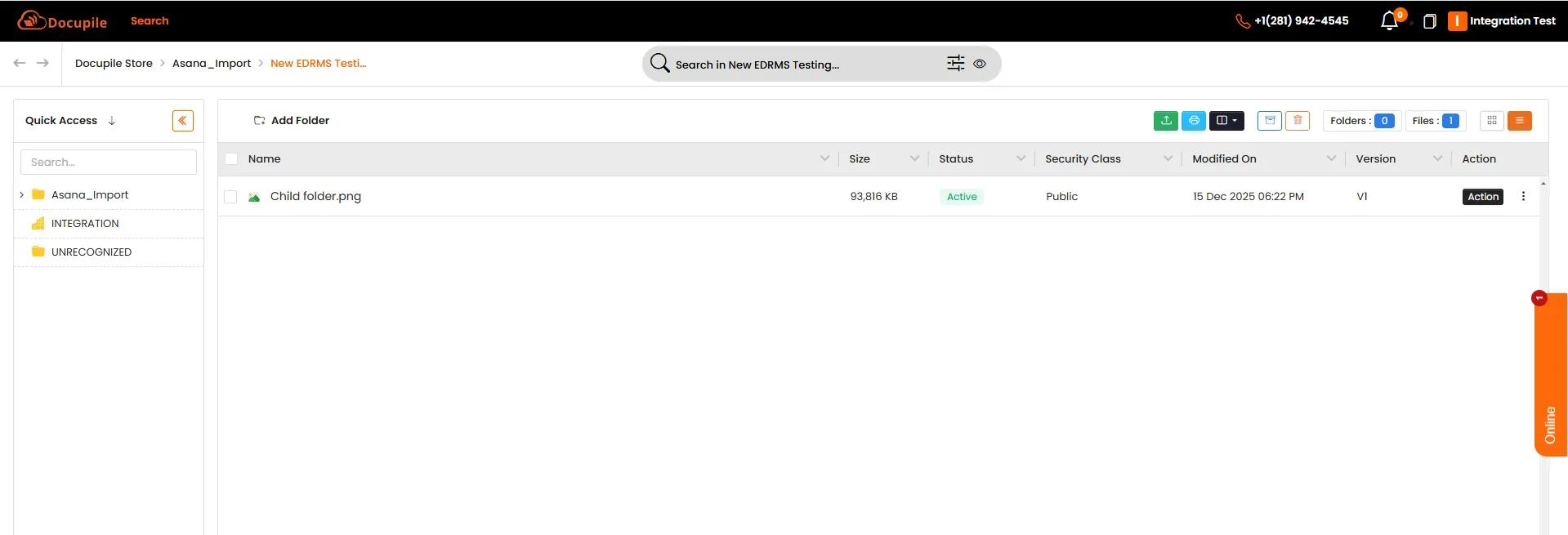The height and width of the screenshot is (535, 1568).
Task: Click the green upload icon button
Action: tap(1166, 121)
